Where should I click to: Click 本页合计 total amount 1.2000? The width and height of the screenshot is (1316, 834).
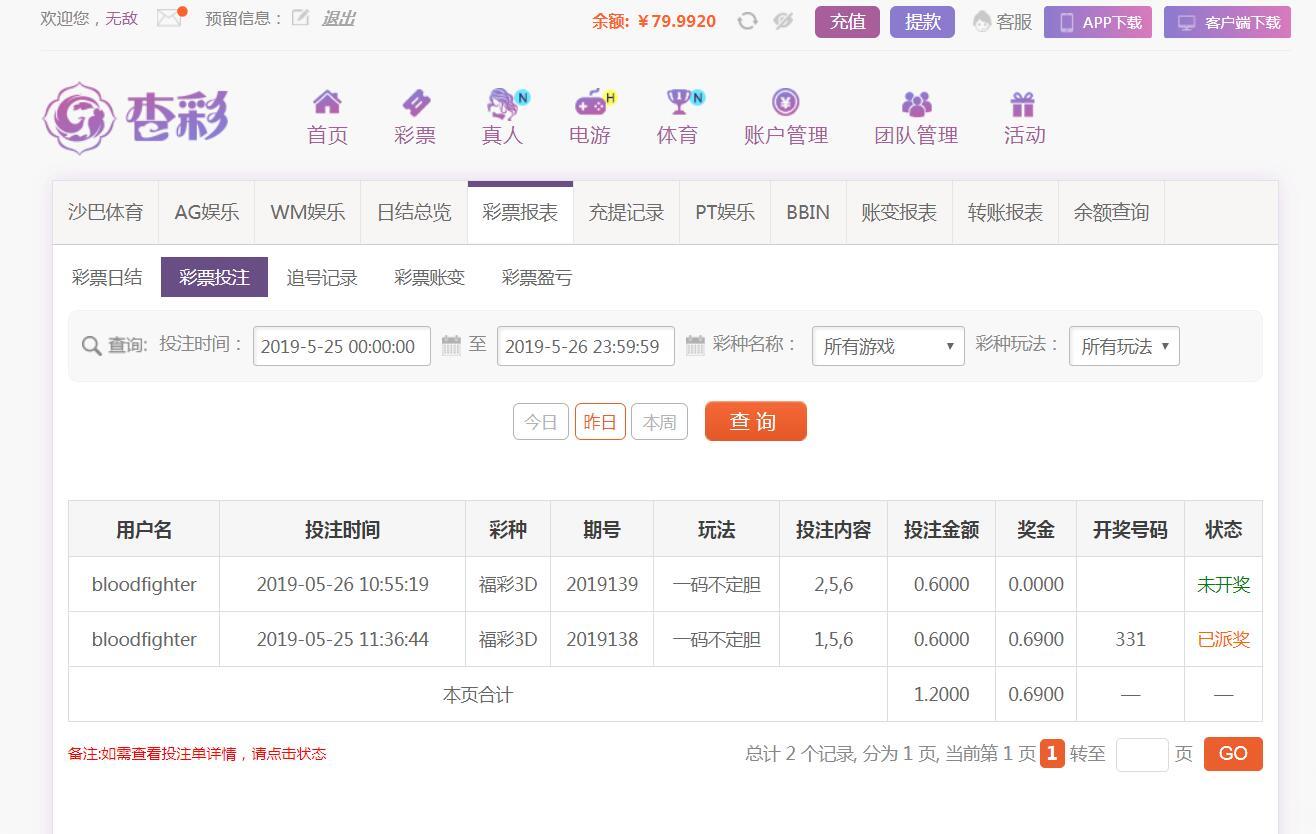coord(941,695)
